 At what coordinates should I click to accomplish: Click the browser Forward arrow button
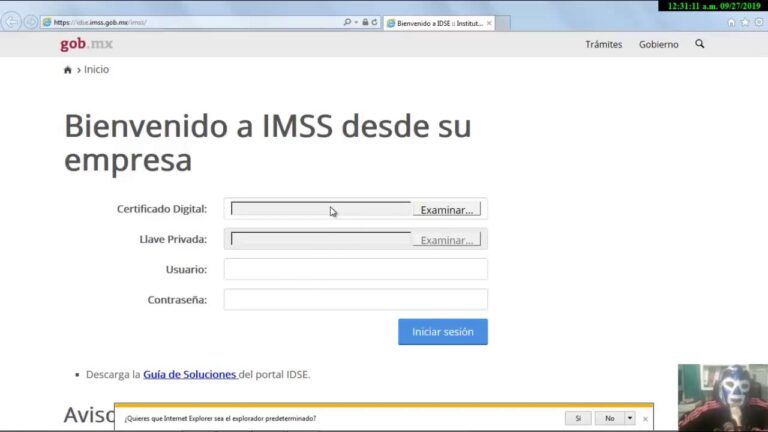(x=30, y=22)
